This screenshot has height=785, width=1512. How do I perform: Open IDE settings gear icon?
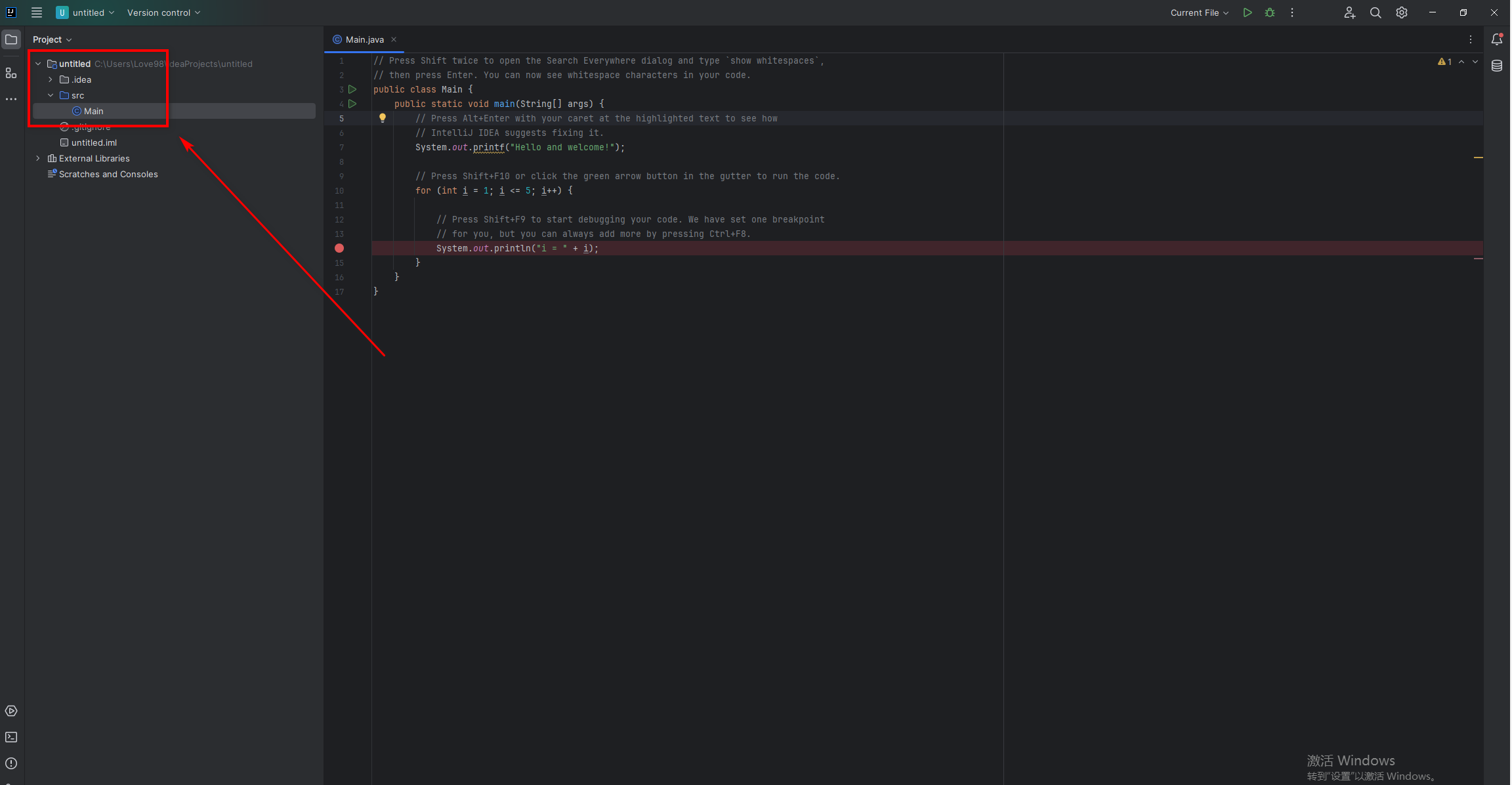pyautogui.click(x=1402, y=12)
